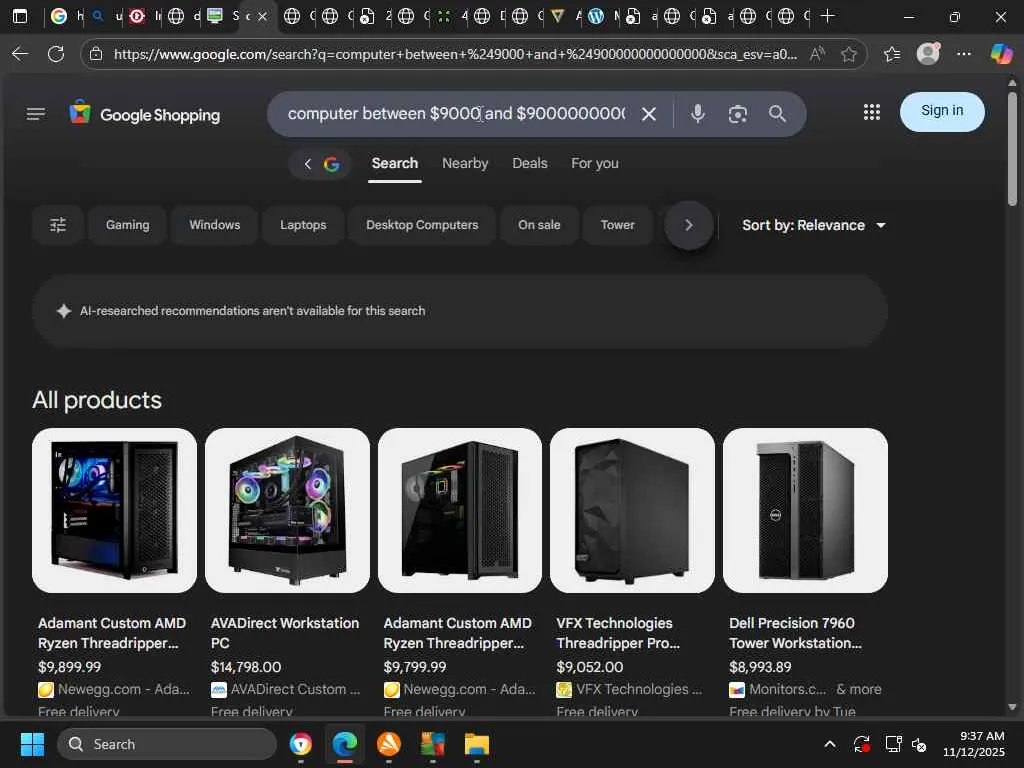The height and width of the screenshot is (768, 1024).
Task: Close the active browser tab
Action: 263,16
